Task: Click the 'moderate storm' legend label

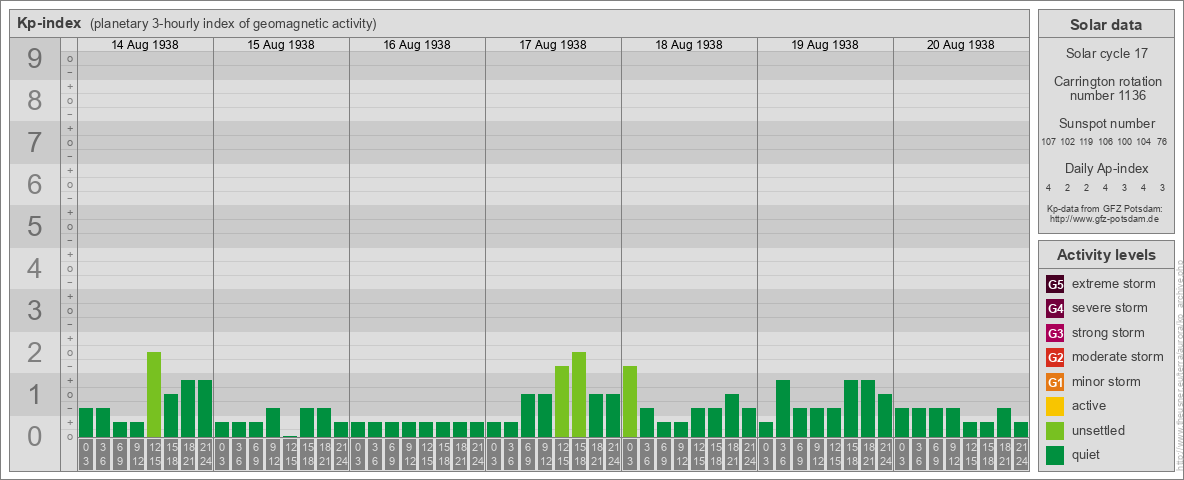Action: 1118,356
